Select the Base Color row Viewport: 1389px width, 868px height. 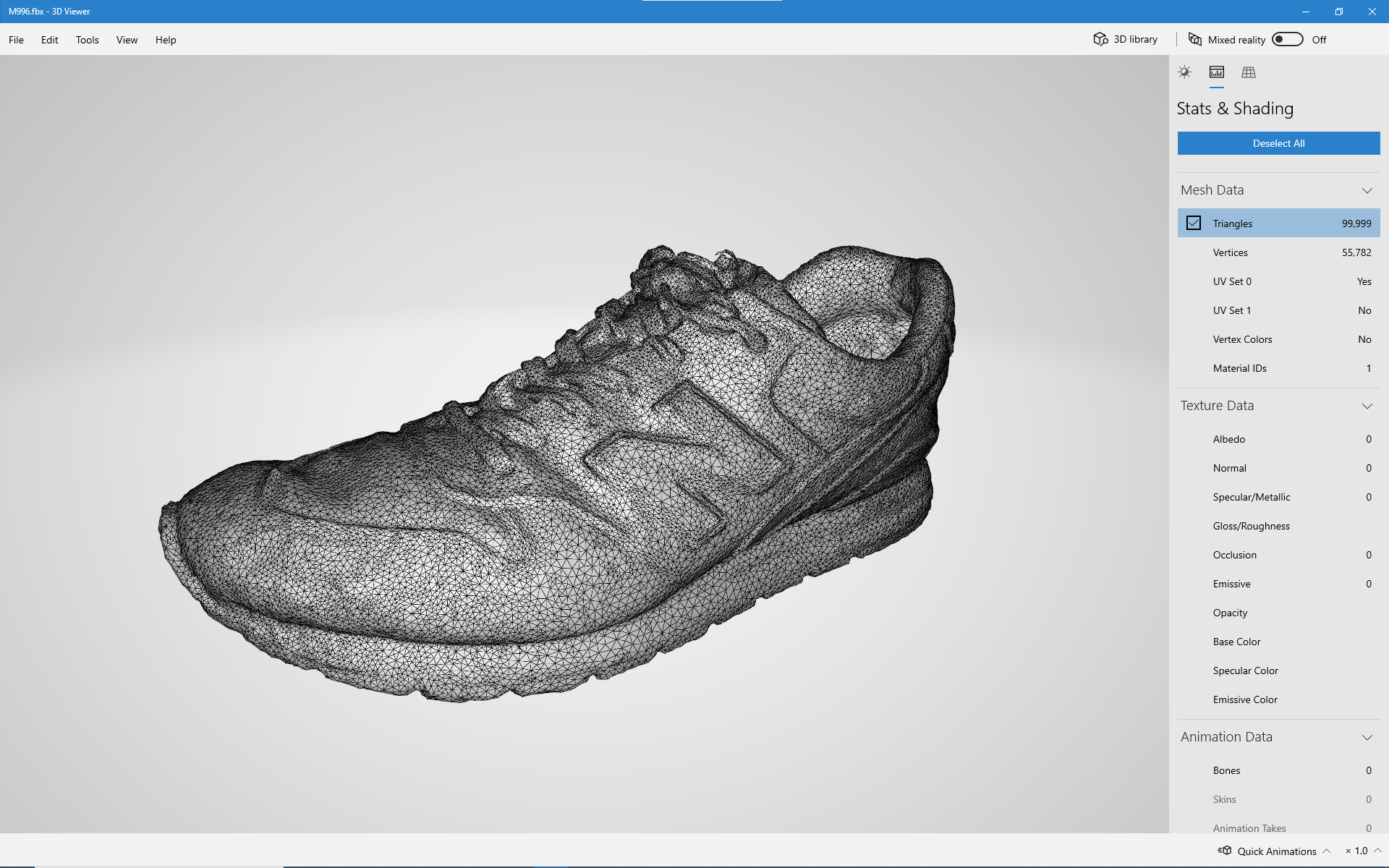(1278, 642)
